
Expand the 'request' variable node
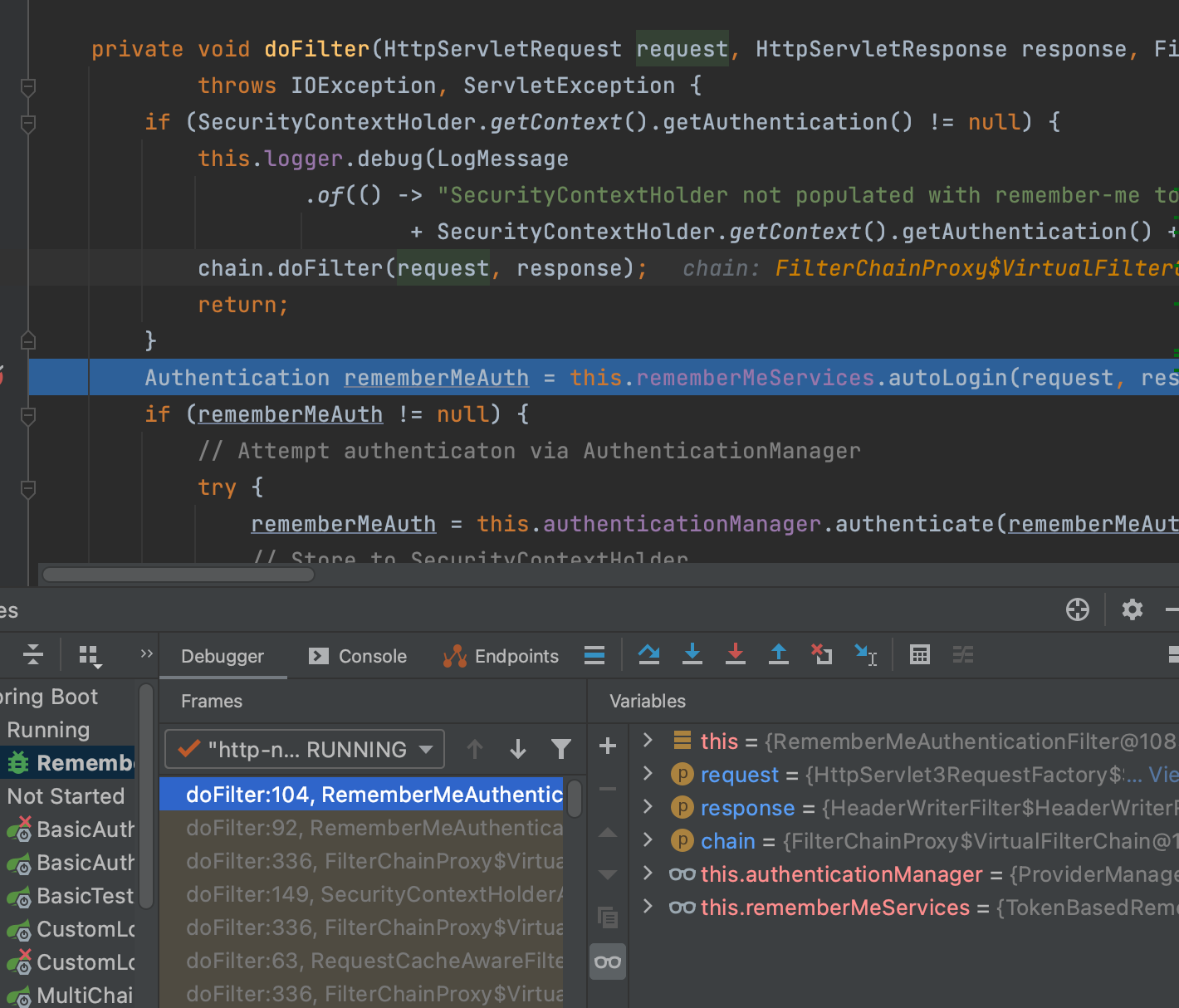pos(648,773)
